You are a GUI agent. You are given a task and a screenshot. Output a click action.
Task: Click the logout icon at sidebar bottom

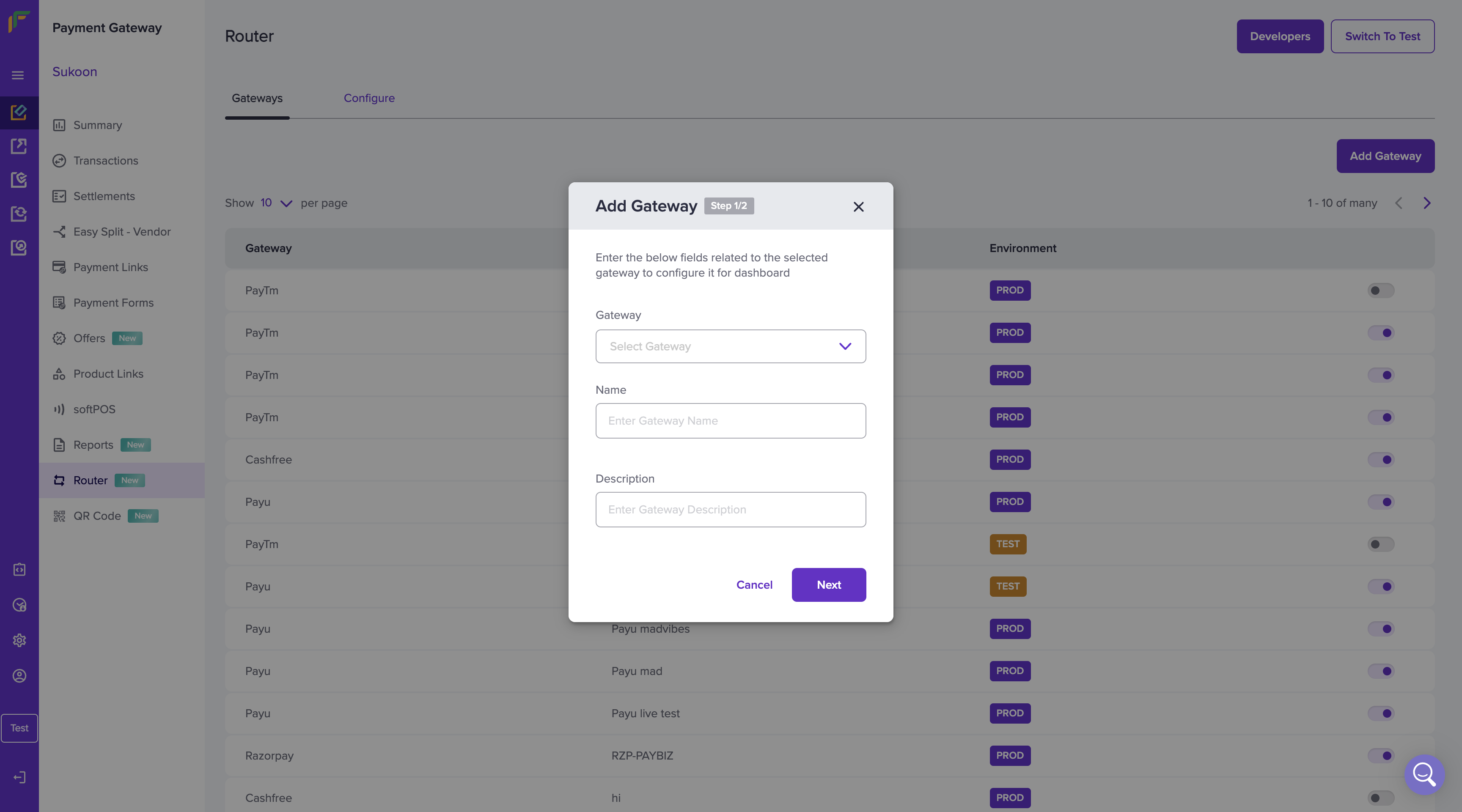coord(19,777)
